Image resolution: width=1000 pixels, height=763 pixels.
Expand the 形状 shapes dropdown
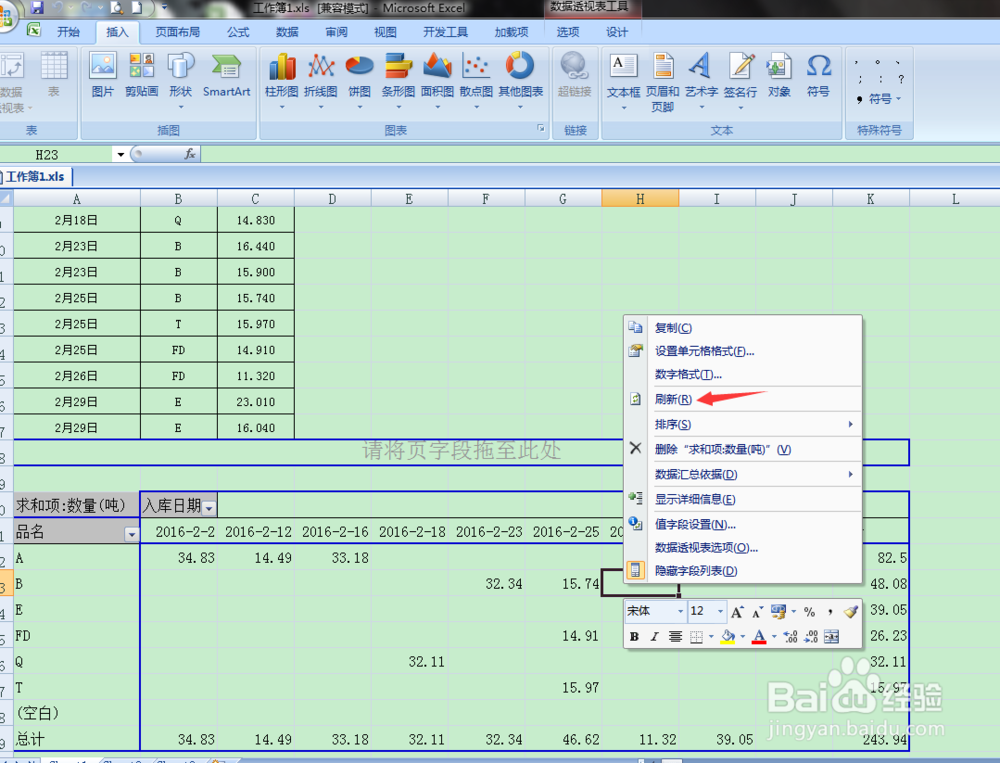point(180,107)
